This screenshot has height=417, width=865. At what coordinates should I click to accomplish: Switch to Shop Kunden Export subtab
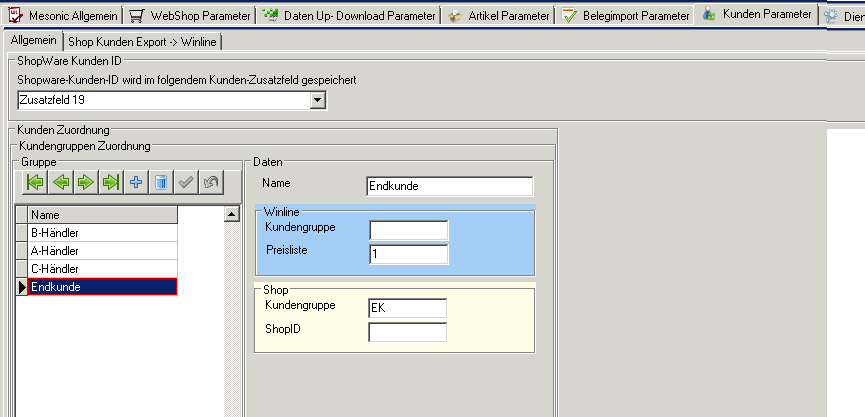click(x=143, y=41)
